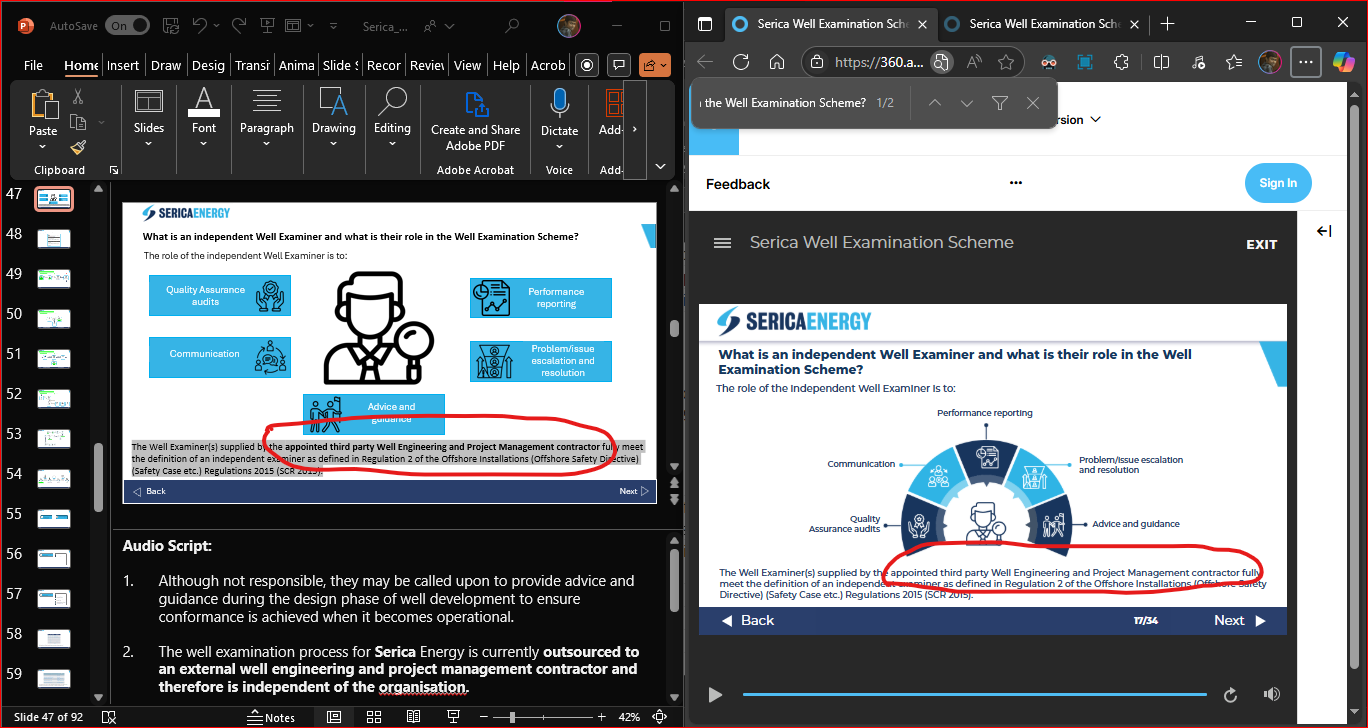Click Read aloud icon in address bar
This screenshot has width=1368, height=728.
(974, 62)
